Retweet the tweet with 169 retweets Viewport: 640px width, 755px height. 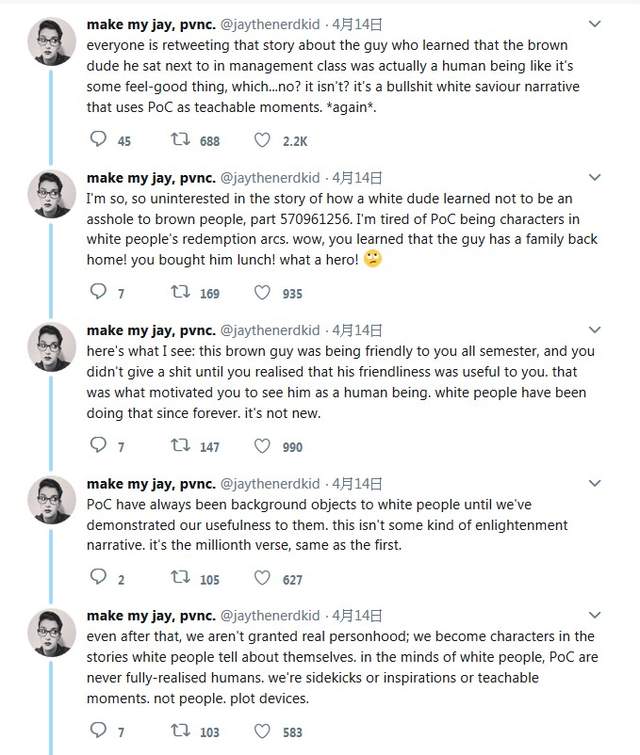coord(182,293)
